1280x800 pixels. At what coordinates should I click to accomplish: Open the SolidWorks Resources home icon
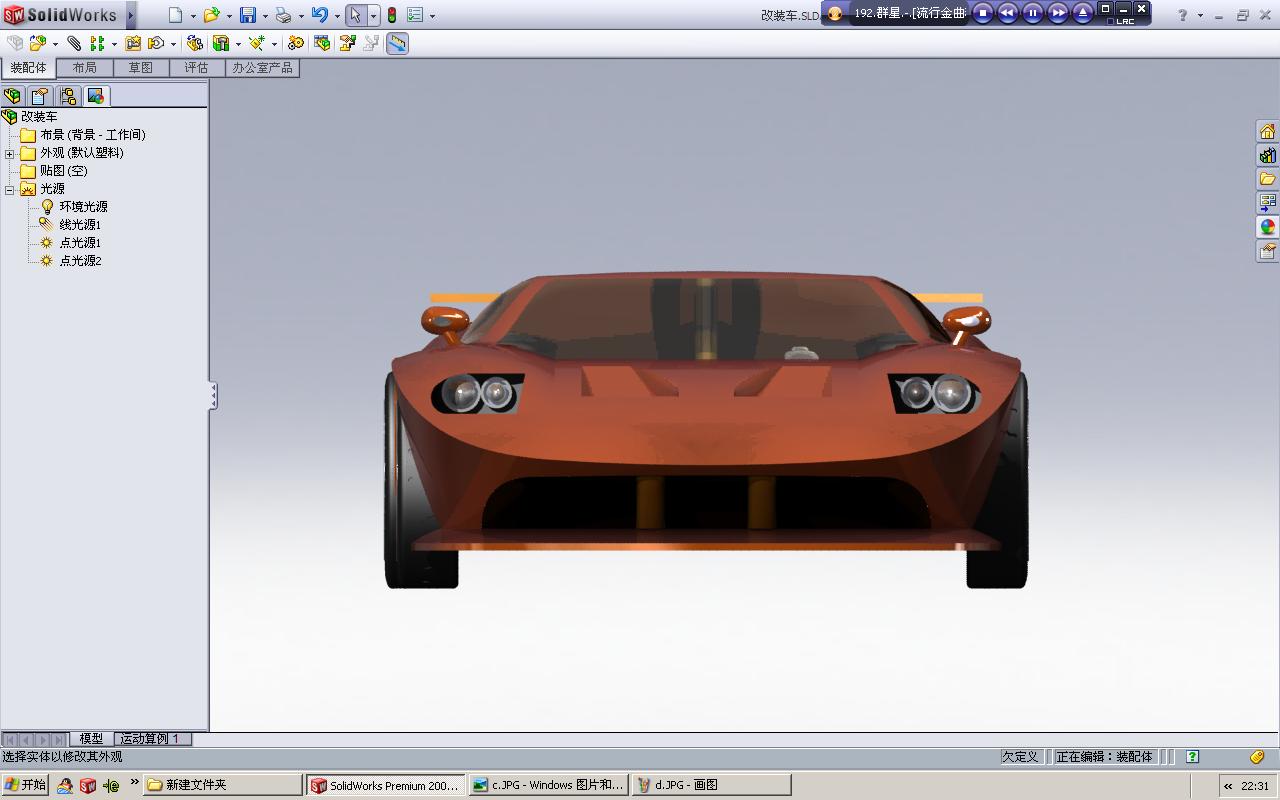click(x=1268, y=132)
